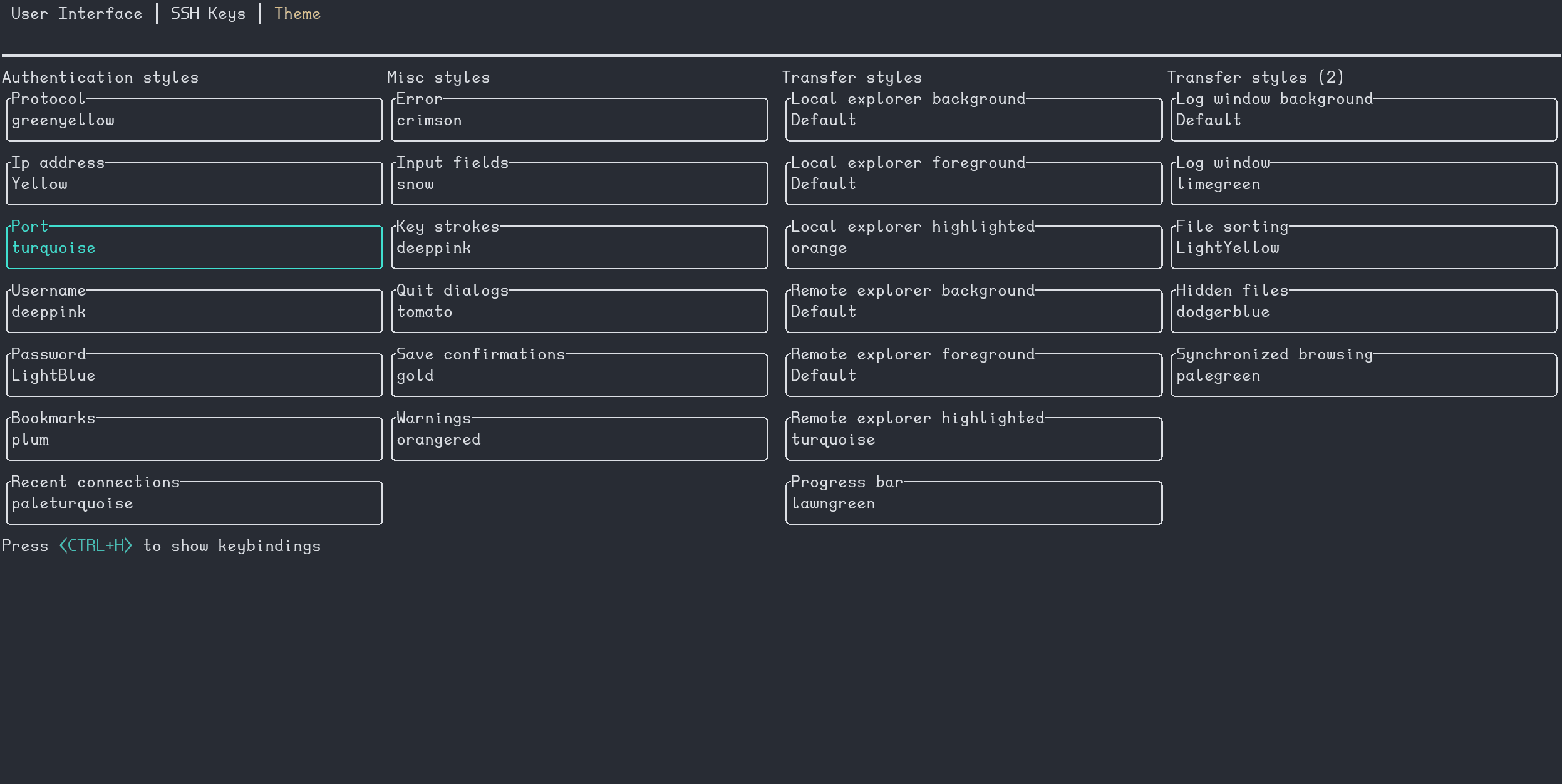
Task: Focus the Recent connections color field
Action: click(x=194, y=503)
